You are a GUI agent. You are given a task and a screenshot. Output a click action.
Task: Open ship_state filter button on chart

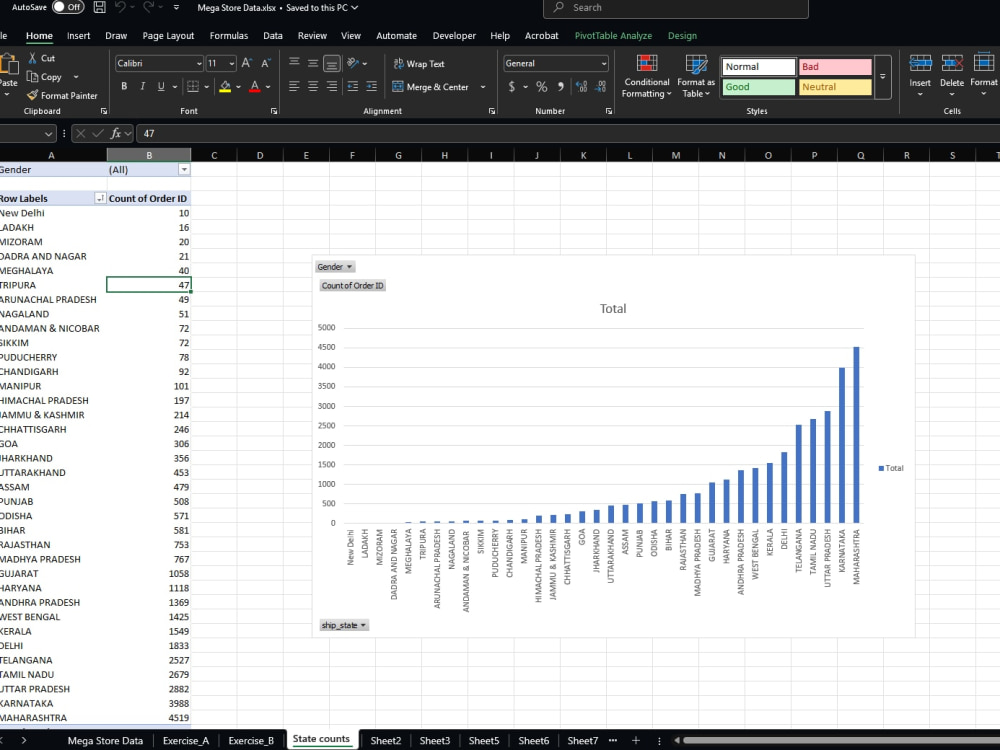click(x=344, y=625)
